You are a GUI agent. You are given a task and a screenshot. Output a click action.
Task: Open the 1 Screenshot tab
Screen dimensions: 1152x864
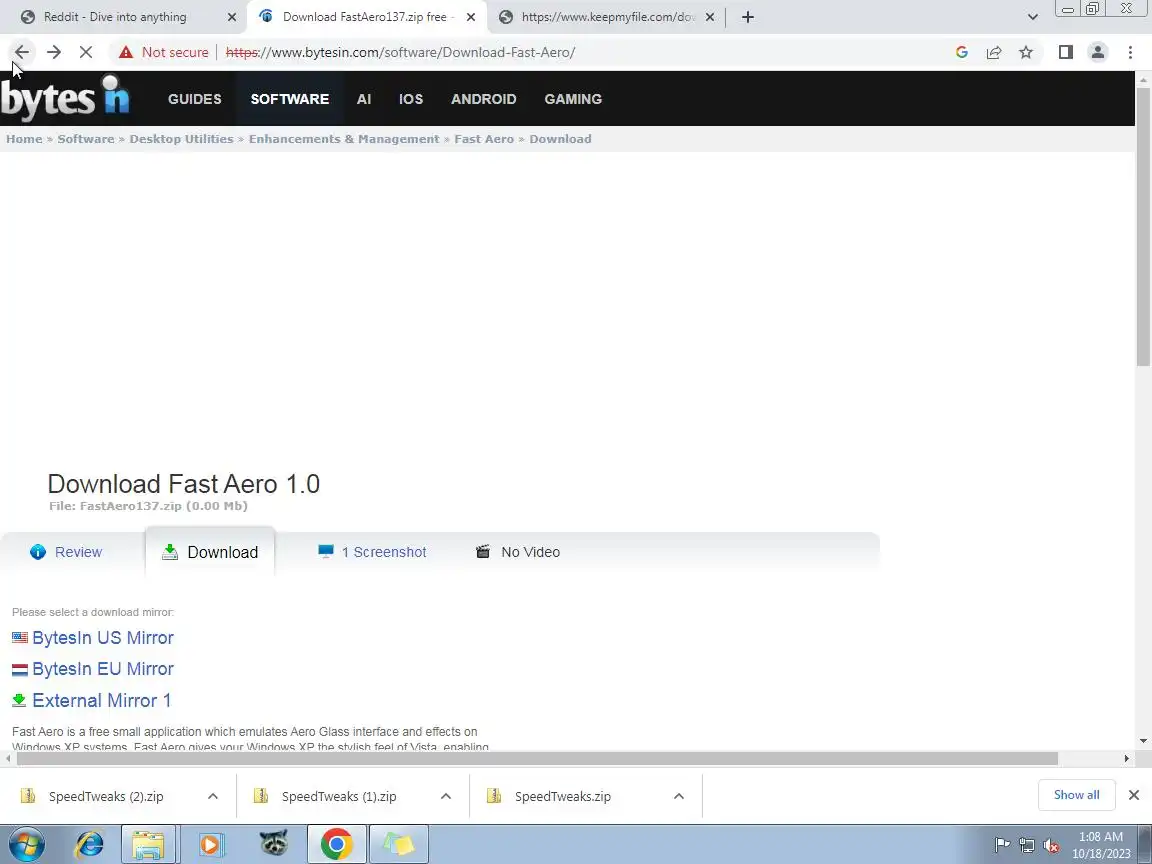[384, 552]
